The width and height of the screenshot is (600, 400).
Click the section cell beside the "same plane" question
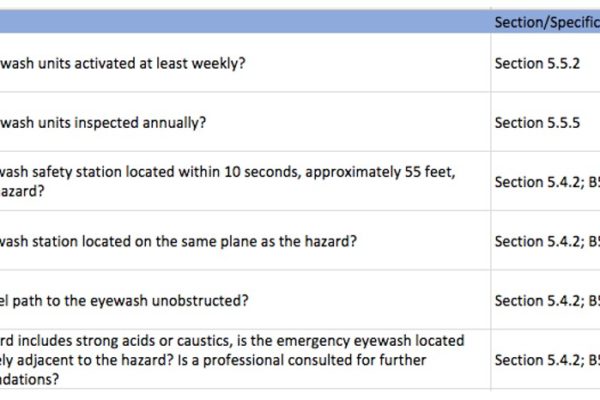pos(545,241)
